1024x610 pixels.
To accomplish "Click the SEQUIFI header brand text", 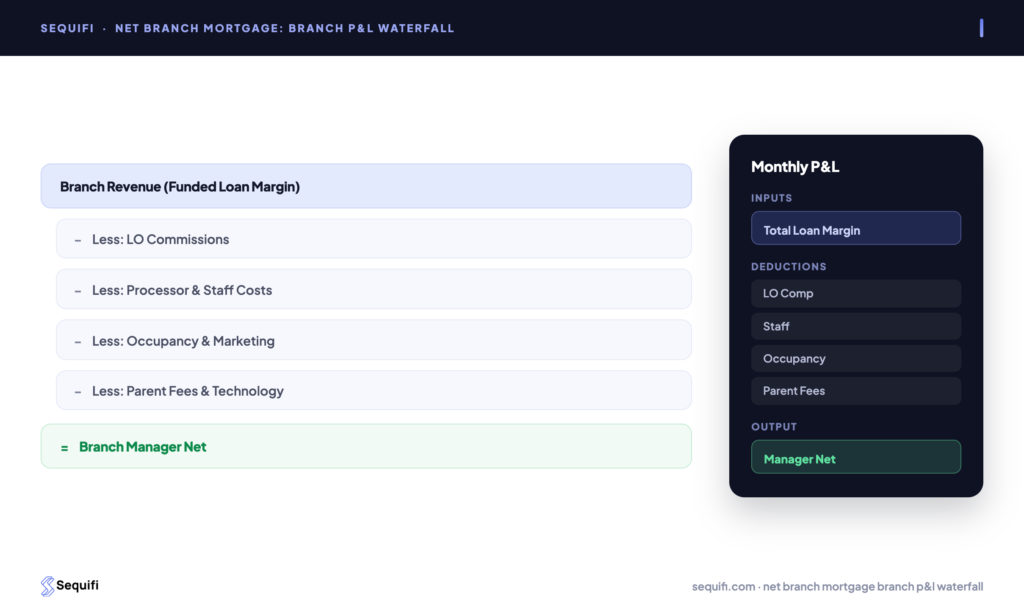I will pos(67,28).
